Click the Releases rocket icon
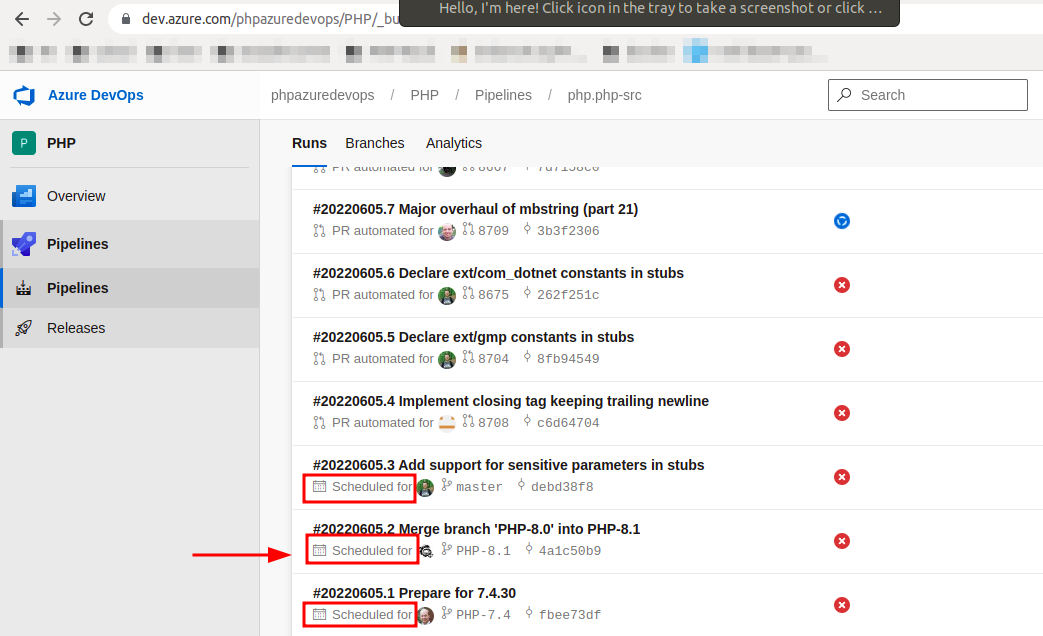Screen dimensions: 1043x636 coord(24,328)
